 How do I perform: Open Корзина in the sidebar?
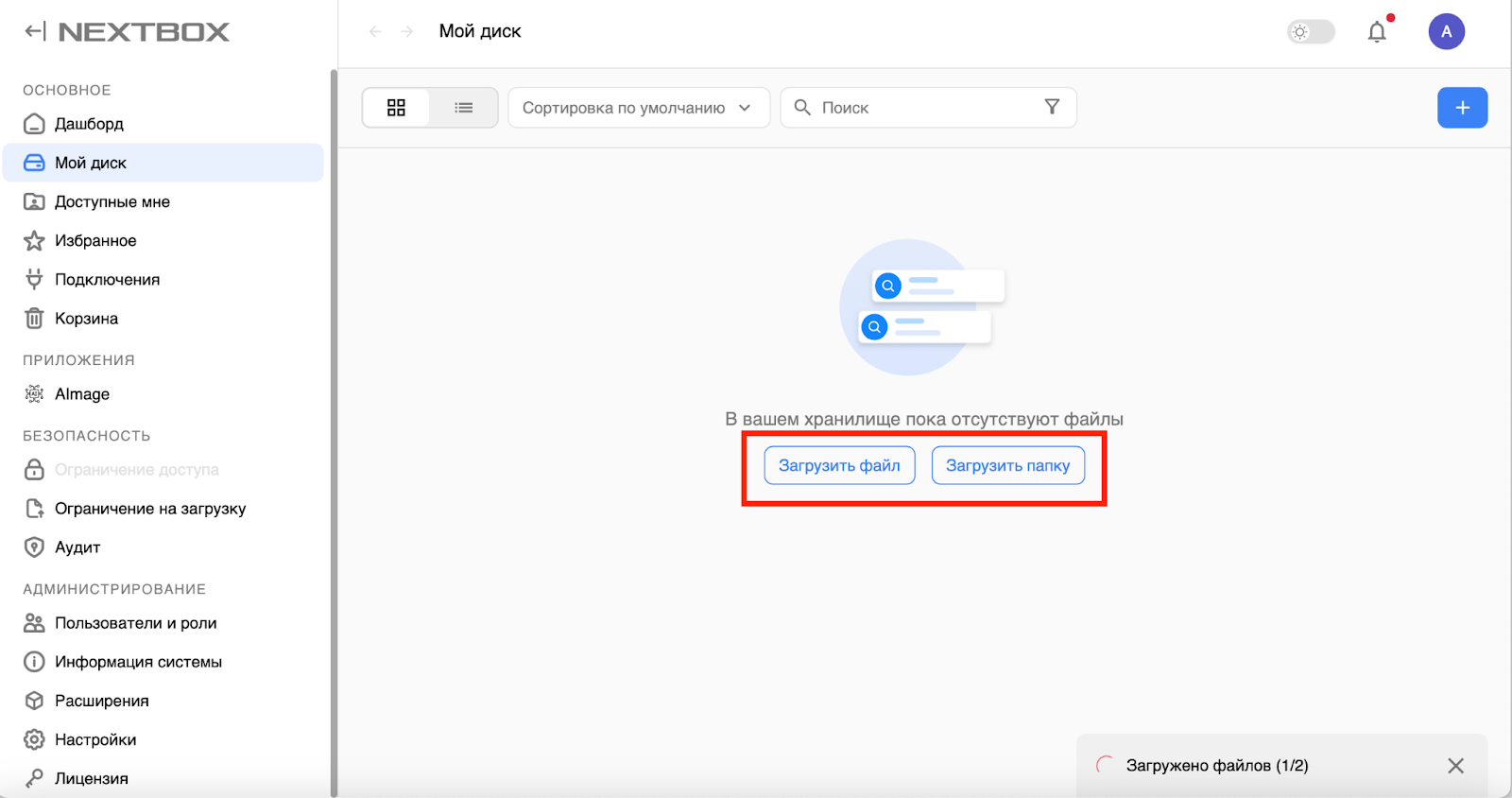click(86, 319)
